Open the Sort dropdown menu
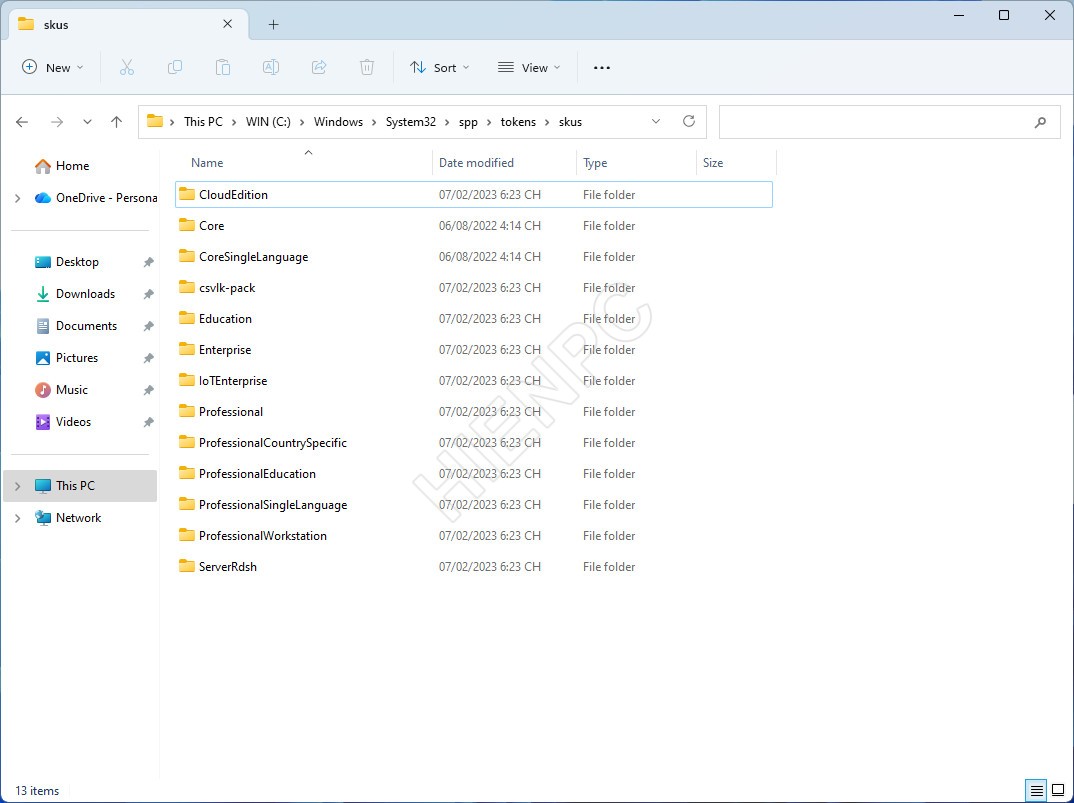This screenshot has height=803, width=1074. pos(439,67)
